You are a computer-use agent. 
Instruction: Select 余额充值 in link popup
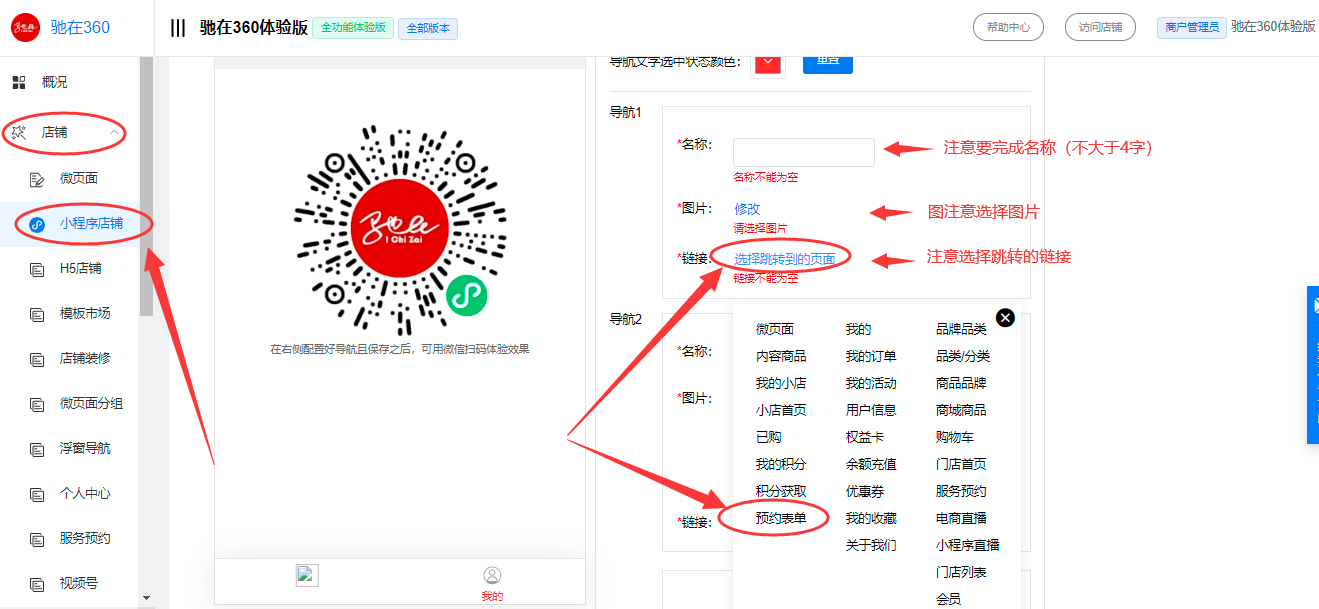(x=871, y=464)
